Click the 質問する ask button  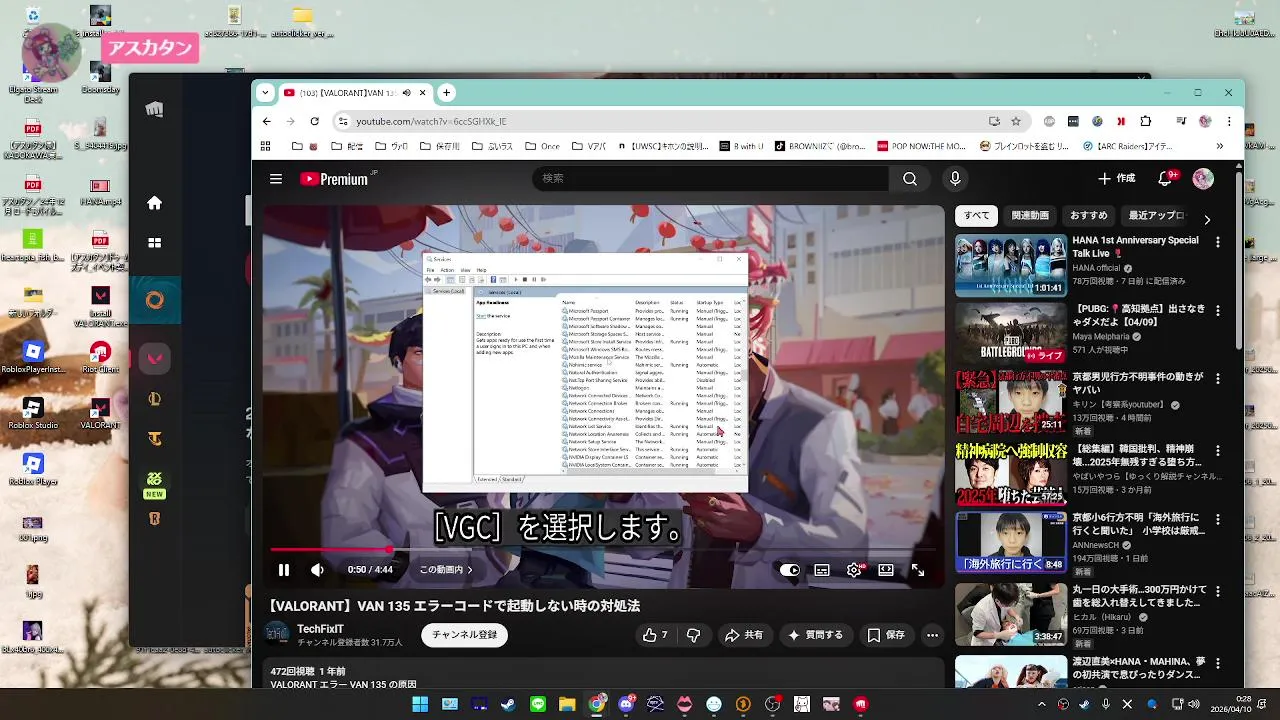(x=816, y=635)
